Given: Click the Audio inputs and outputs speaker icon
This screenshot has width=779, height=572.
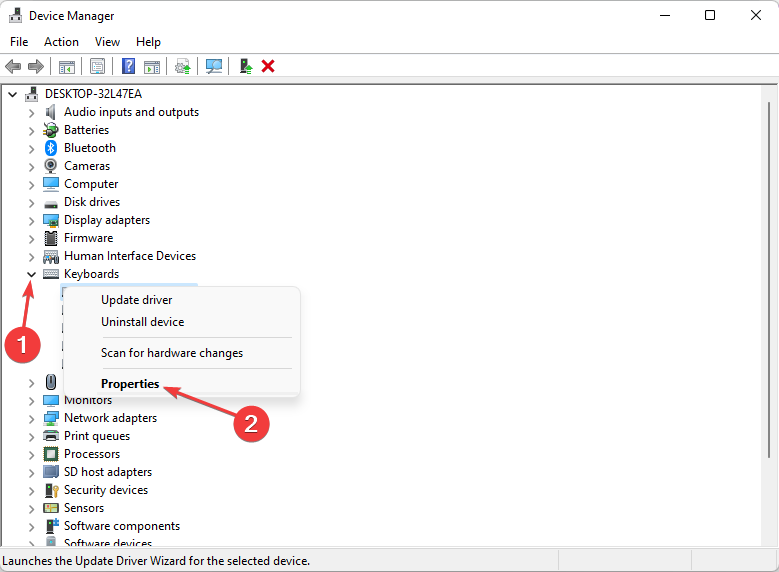Looking at the screenshot, I should (50, 112).
